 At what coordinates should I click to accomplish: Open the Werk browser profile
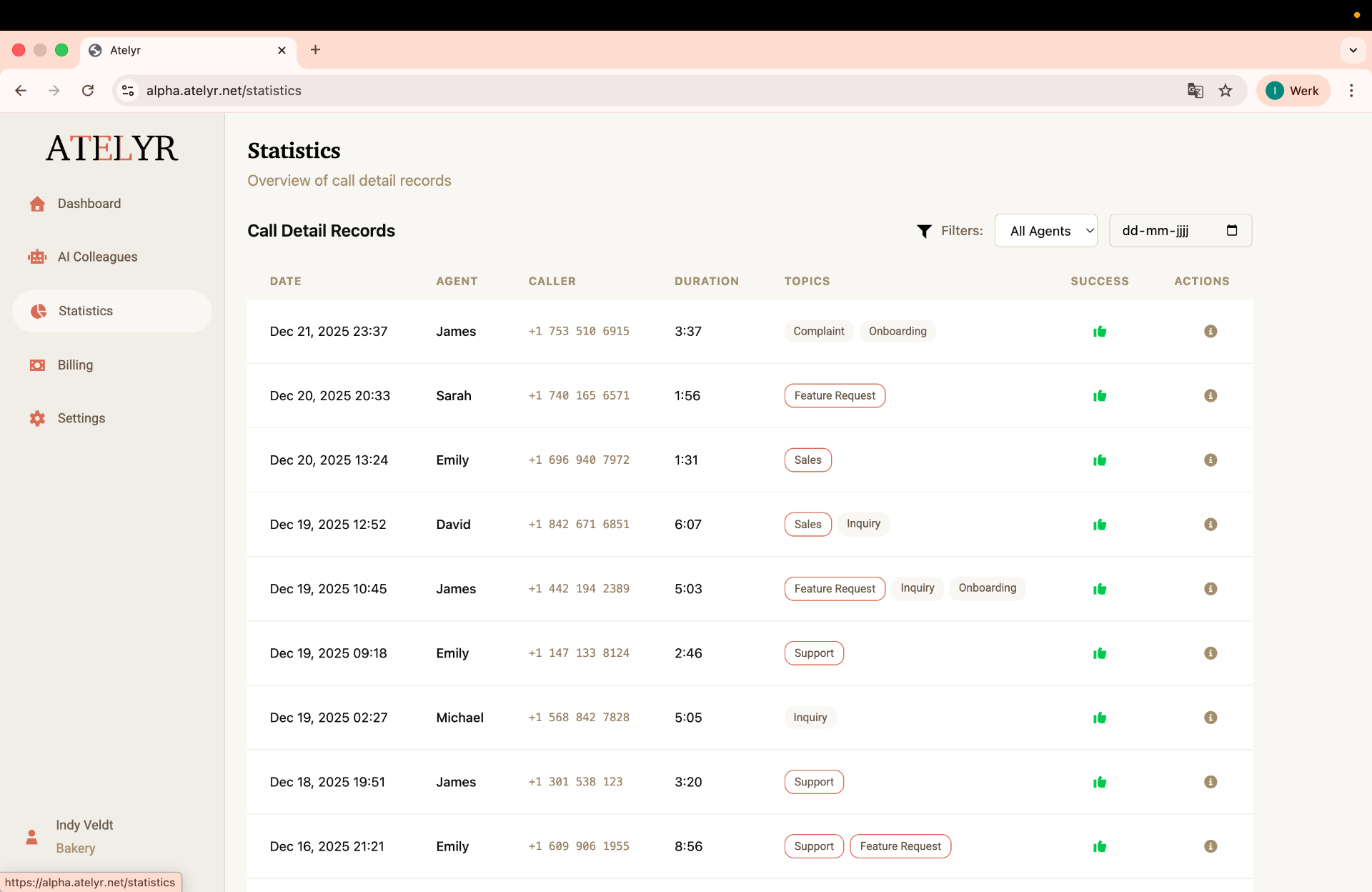1293,91
